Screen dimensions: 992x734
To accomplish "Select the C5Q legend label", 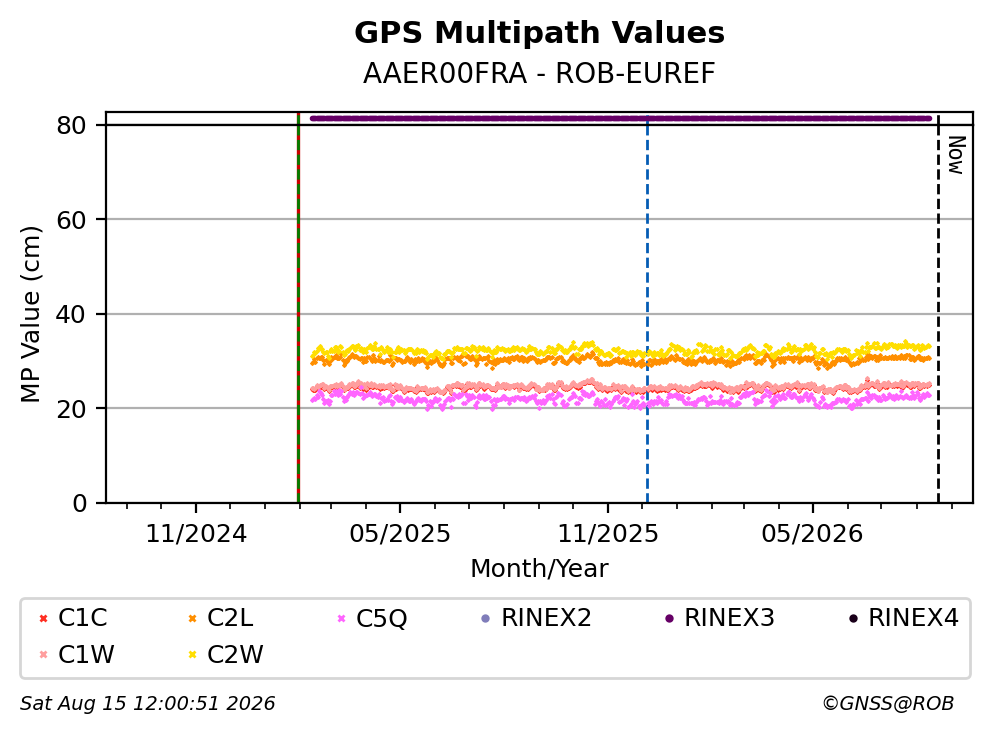I will point(381,618).
